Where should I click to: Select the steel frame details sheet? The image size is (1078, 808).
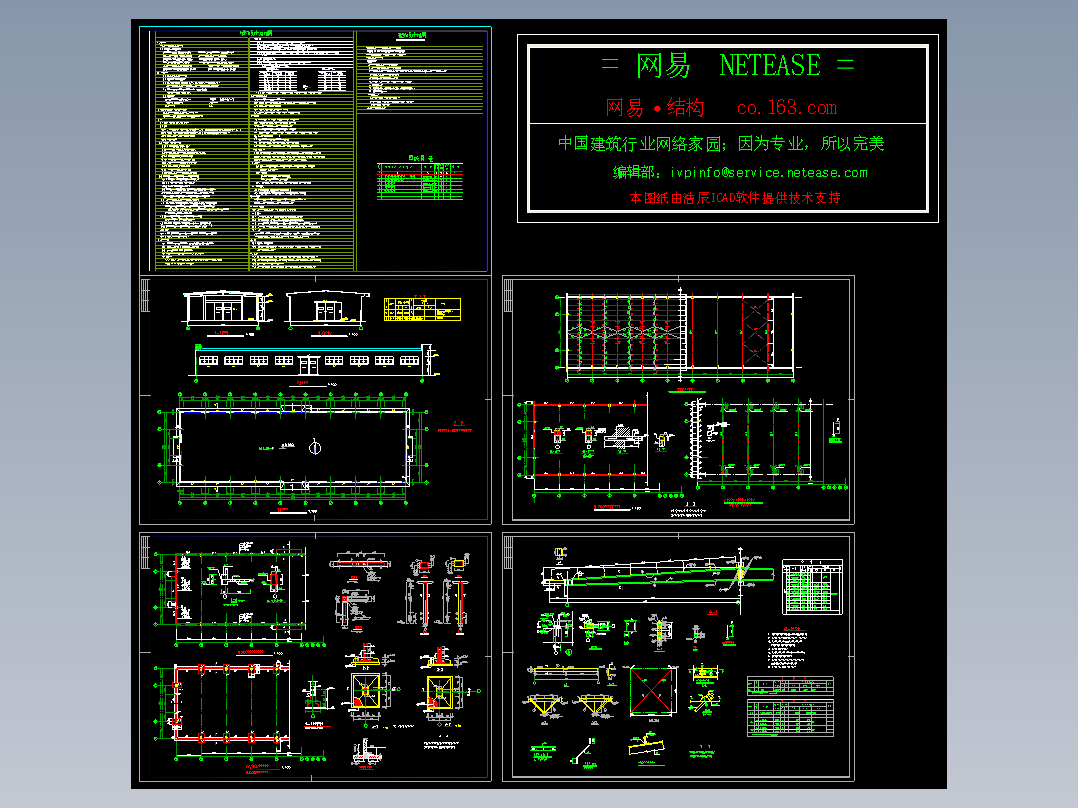tap(679, 657)
